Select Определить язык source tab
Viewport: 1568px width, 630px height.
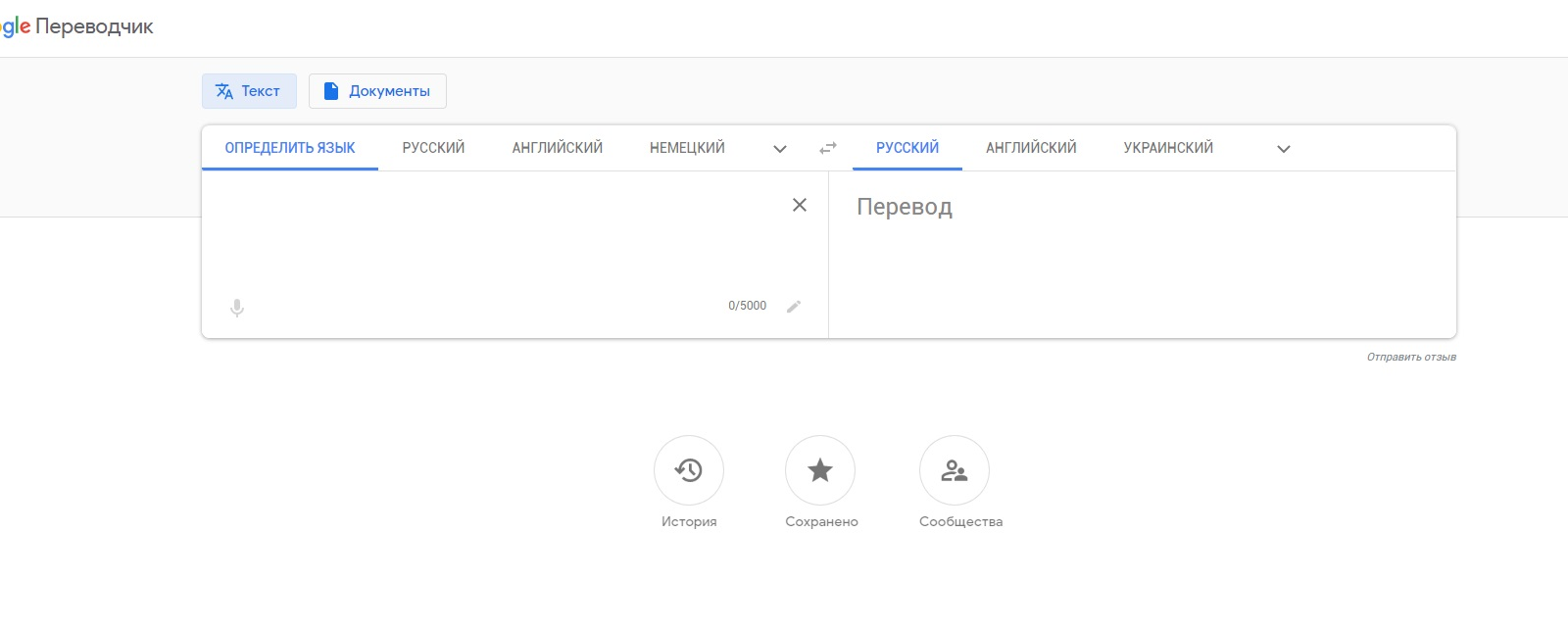[x=290, y=148]
